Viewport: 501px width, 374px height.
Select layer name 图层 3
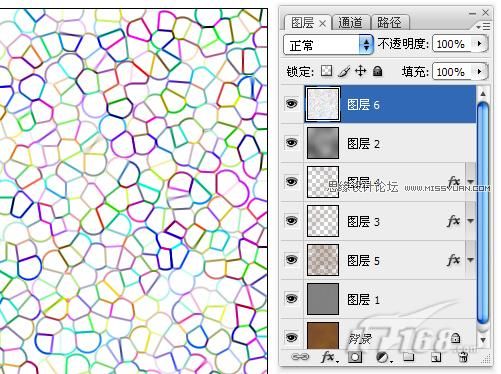(363, 221)
